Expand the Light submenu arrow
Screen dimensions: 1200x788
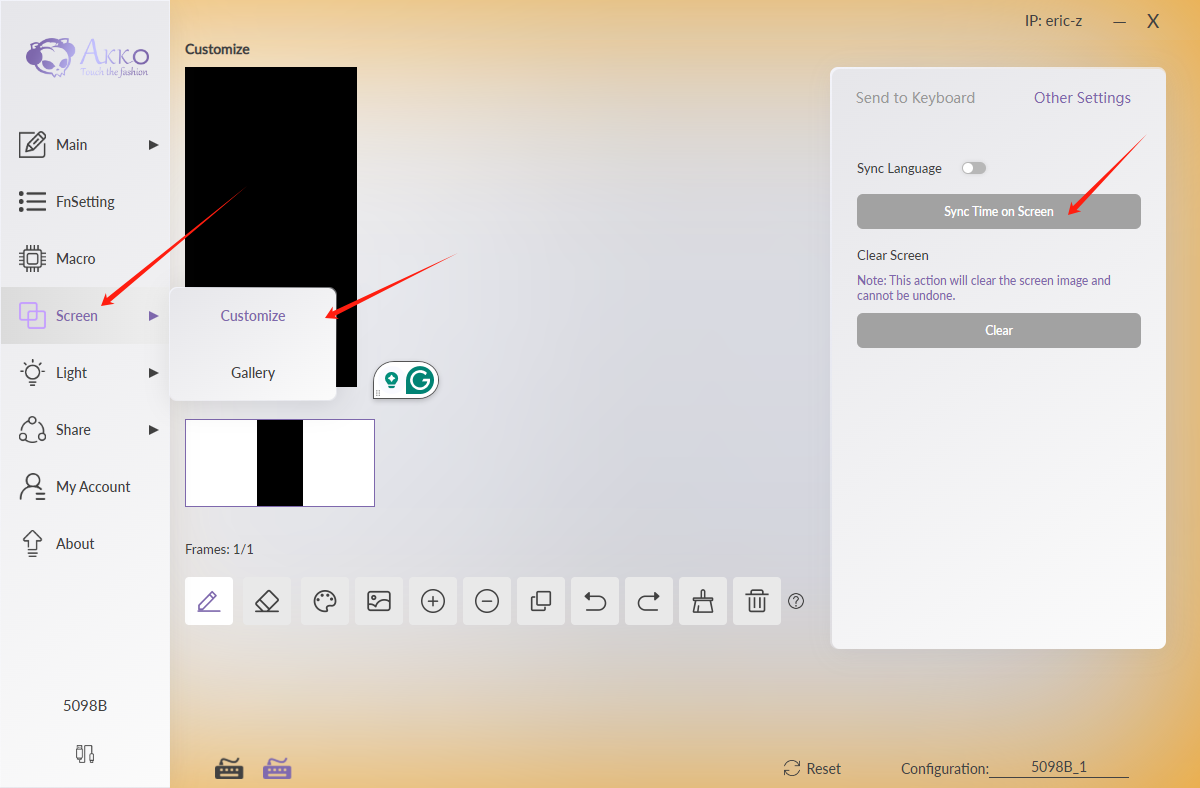[x=154, y=373]
